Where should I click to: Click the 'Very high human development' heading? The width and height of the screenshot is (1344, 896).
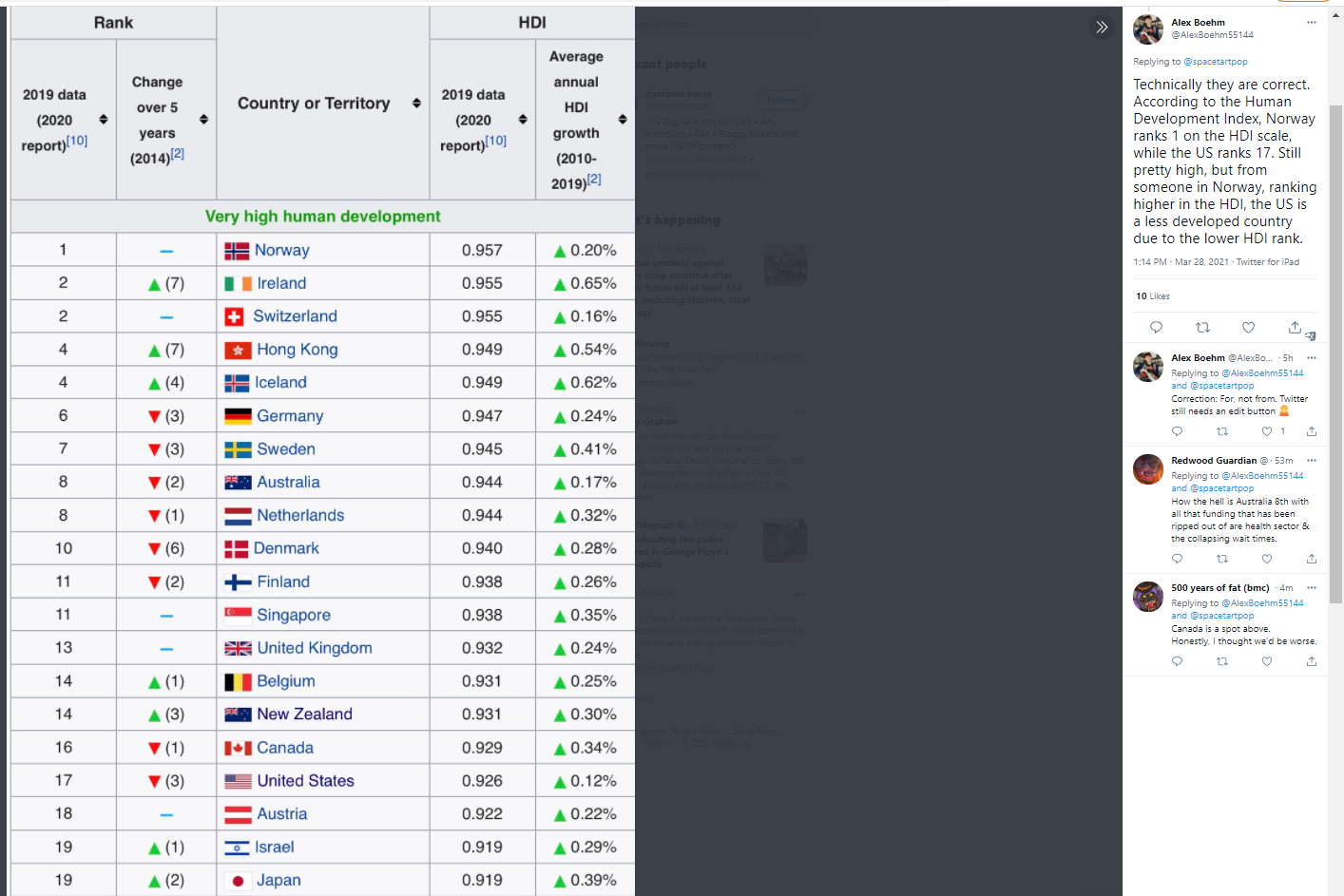pos(322,217)
